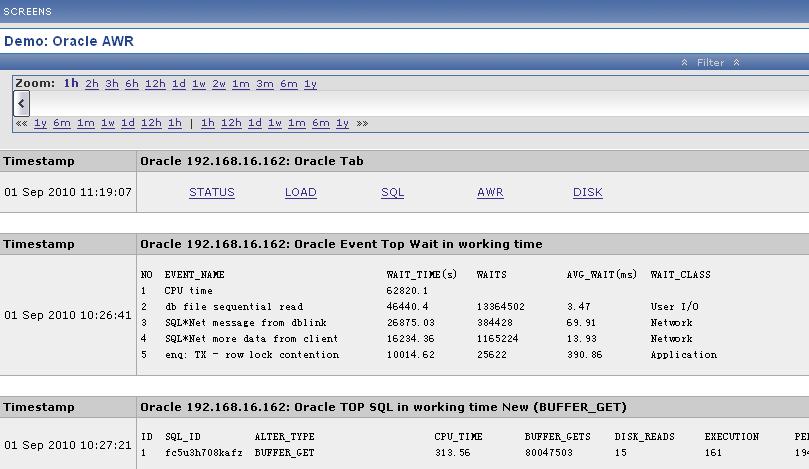Move back 12h in navigation row
The height and width of the screenshot is (469, 809).
coord(151,123)
